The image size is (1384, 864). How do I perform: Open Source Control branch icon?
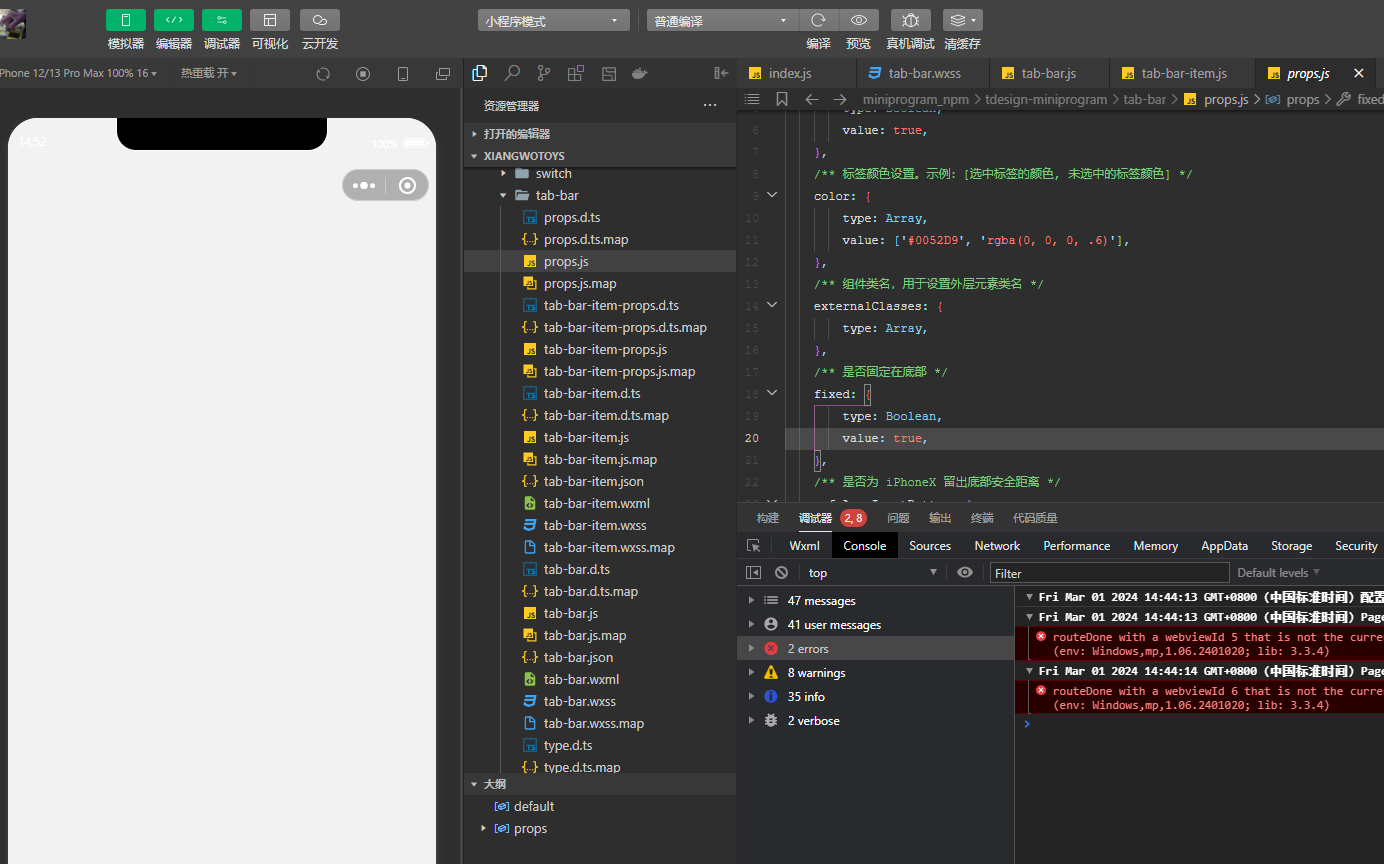544,73
